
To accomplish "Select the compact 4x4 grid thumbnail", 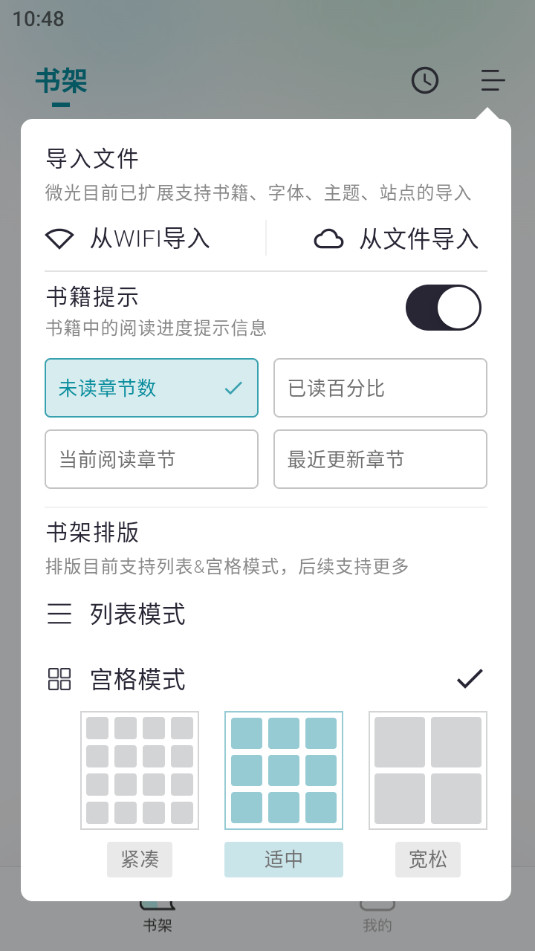I will point(140,770).
